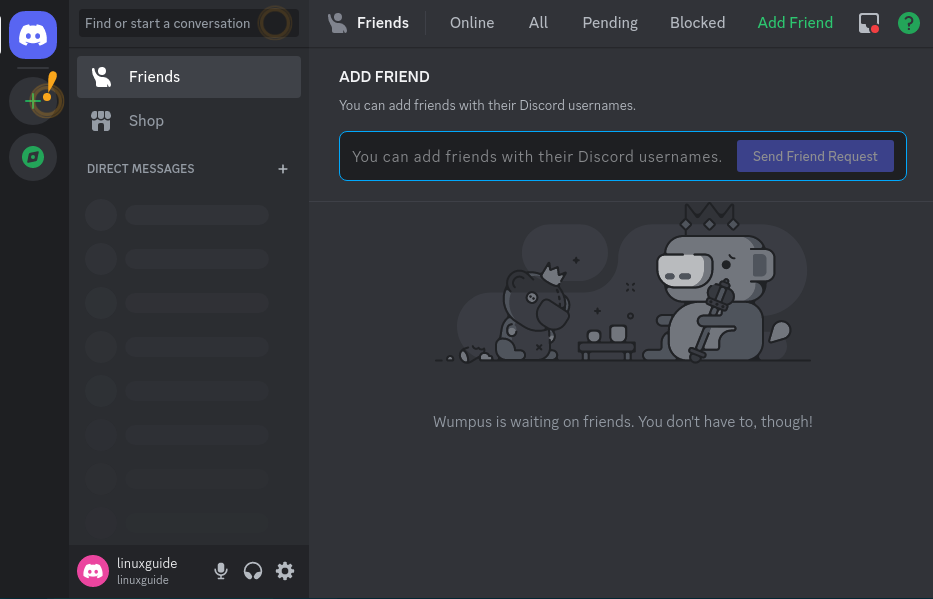The image size is (933, 599).
Task: Click the linuxguide user avatar
Action: tap(93, 571)
